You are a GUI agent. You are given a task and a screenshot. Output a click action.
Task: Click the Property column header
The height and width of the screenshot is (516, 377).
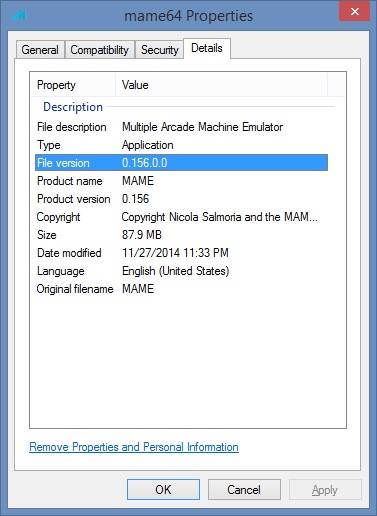(x=73, y=85)
